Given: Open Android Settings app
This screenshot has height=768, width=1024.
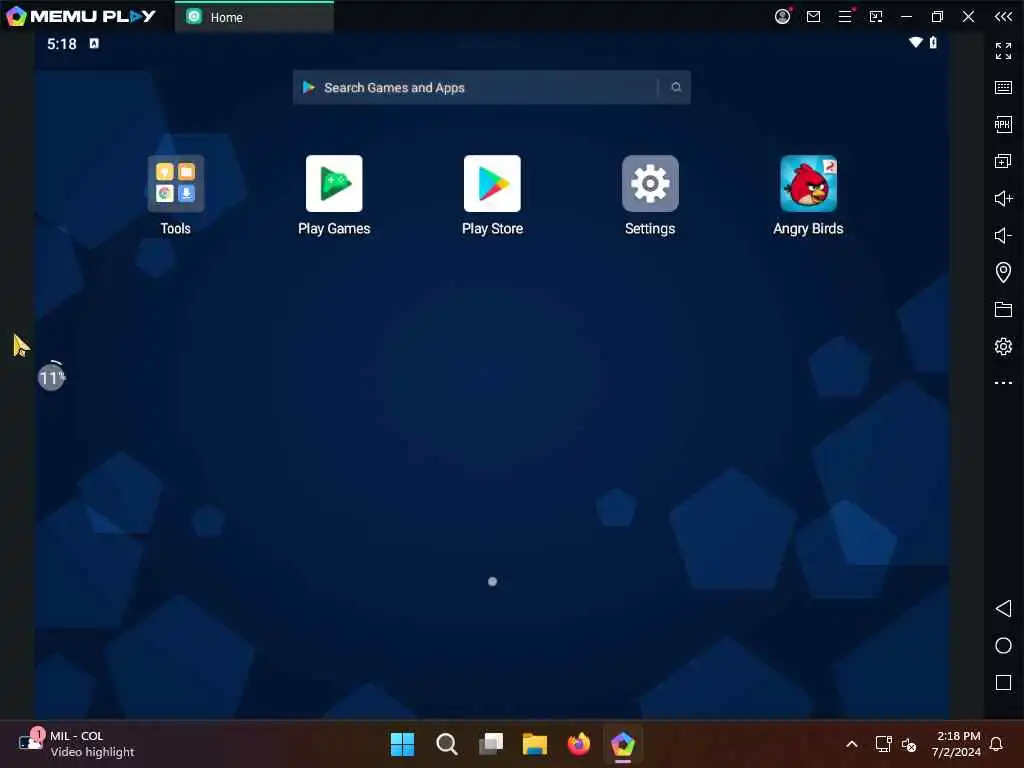Looking at the screenshot, I should [x=650, y=184].
